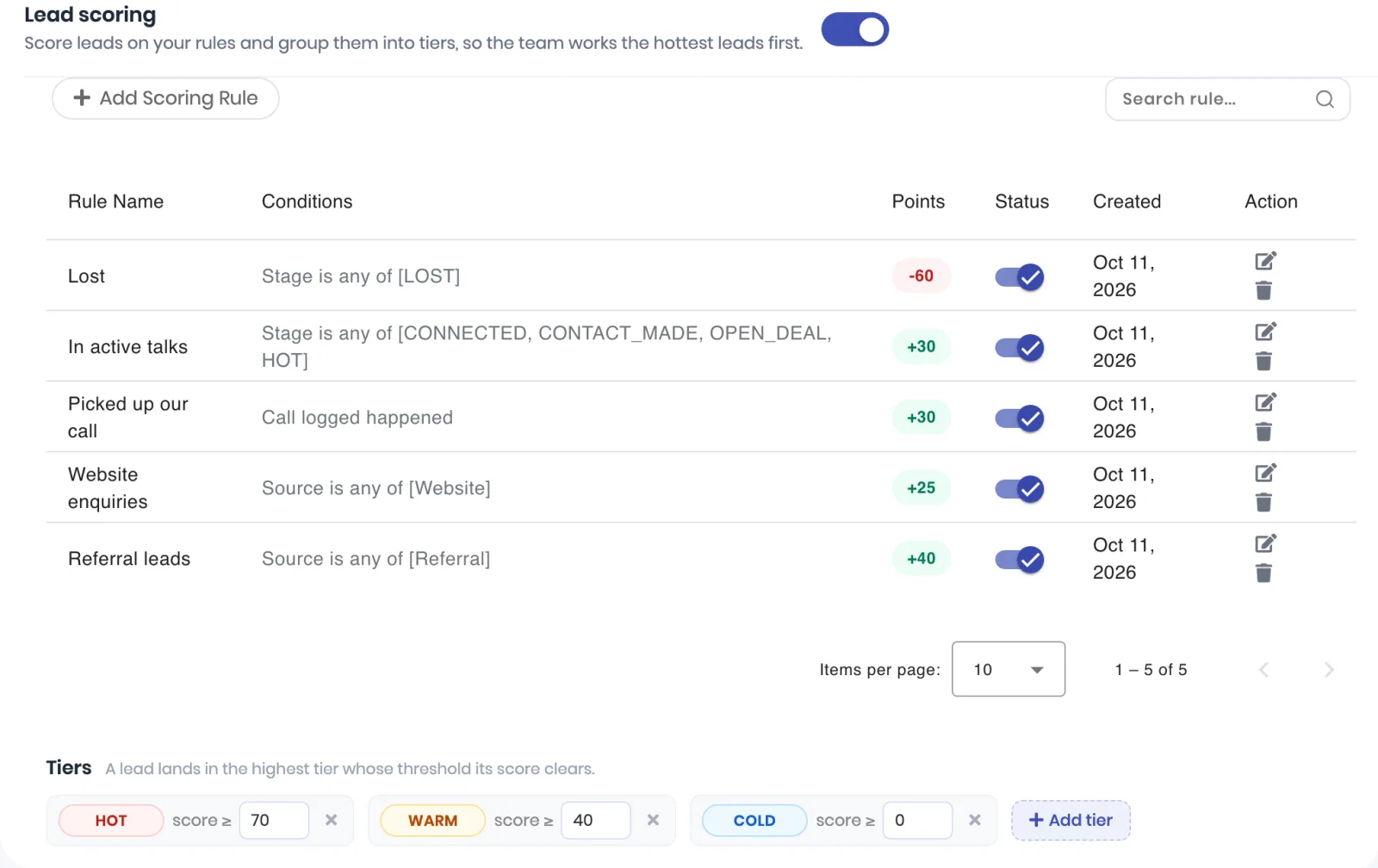Click the Action column header
Screen dimensions: 1378x868
pos(1270,201)
